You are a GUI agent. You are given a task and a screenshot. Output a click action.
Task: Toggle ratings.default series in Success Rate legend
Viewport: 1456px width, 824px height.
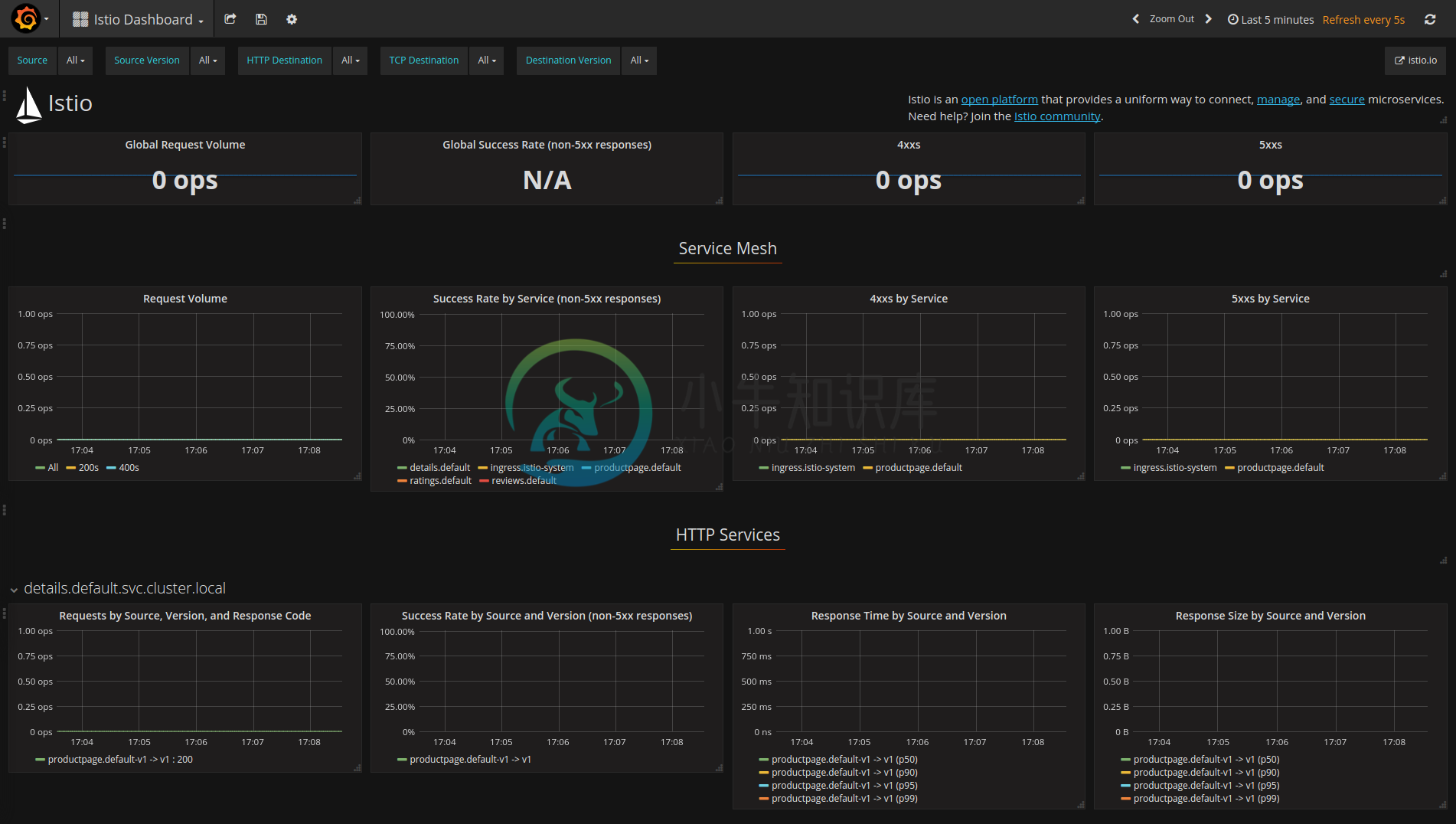click(440, 481)
